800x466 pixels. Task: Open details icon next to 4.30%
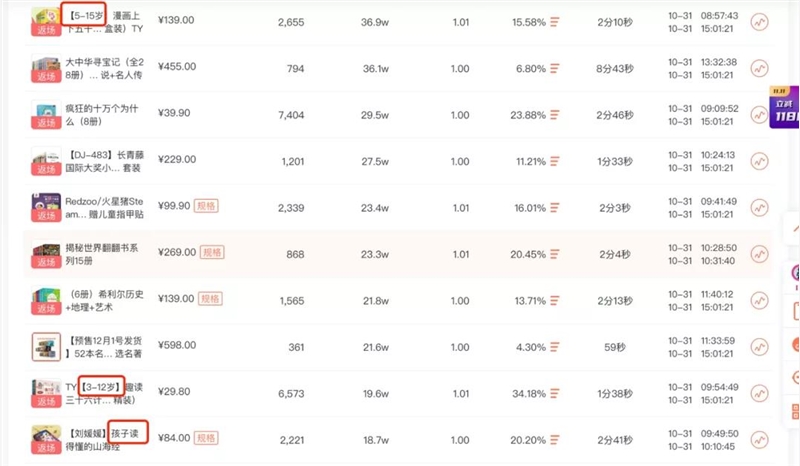555,347
